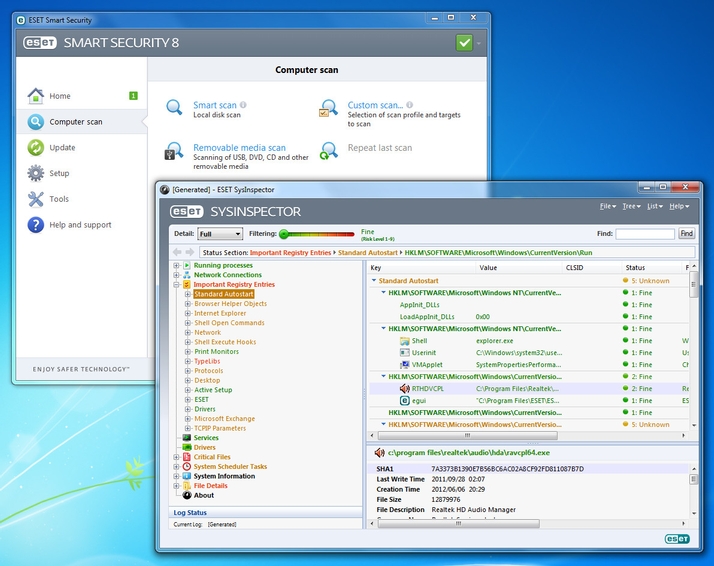Click the Network Connections tree icon

pyautogui.click(x=187, y=275)
